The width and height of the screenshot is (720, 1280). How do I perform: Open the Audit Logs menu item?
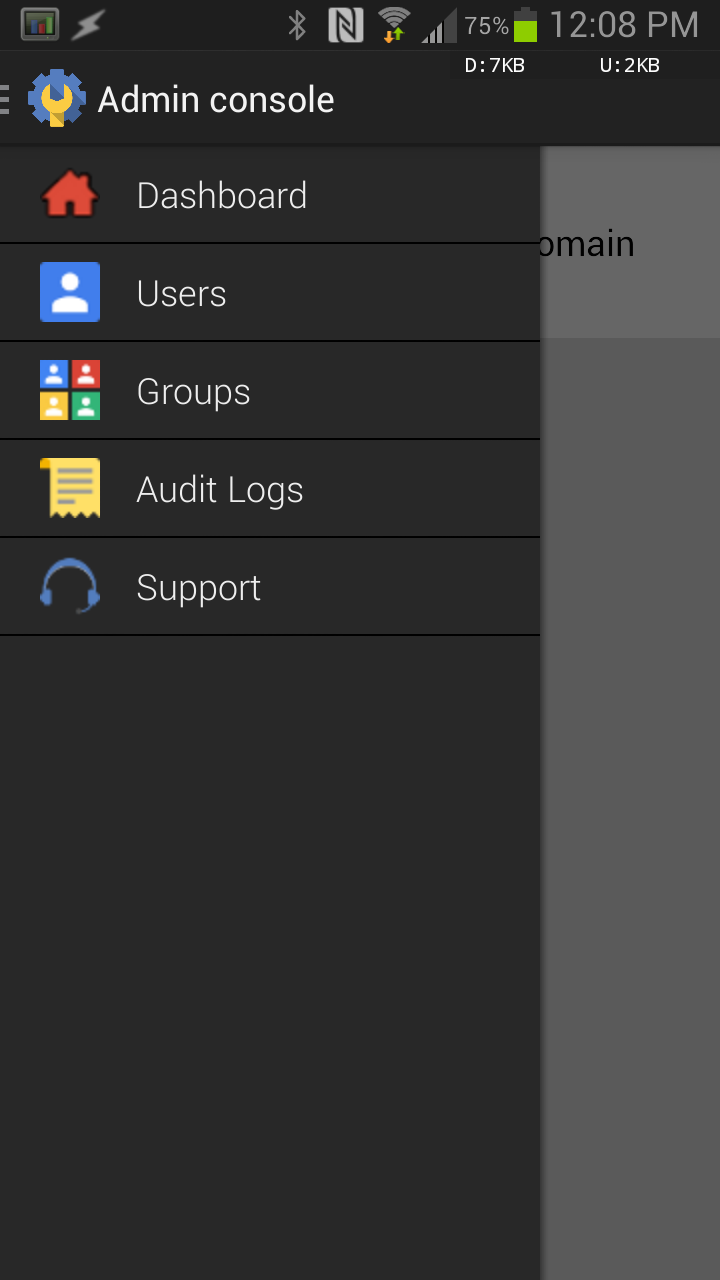point(270,488)
